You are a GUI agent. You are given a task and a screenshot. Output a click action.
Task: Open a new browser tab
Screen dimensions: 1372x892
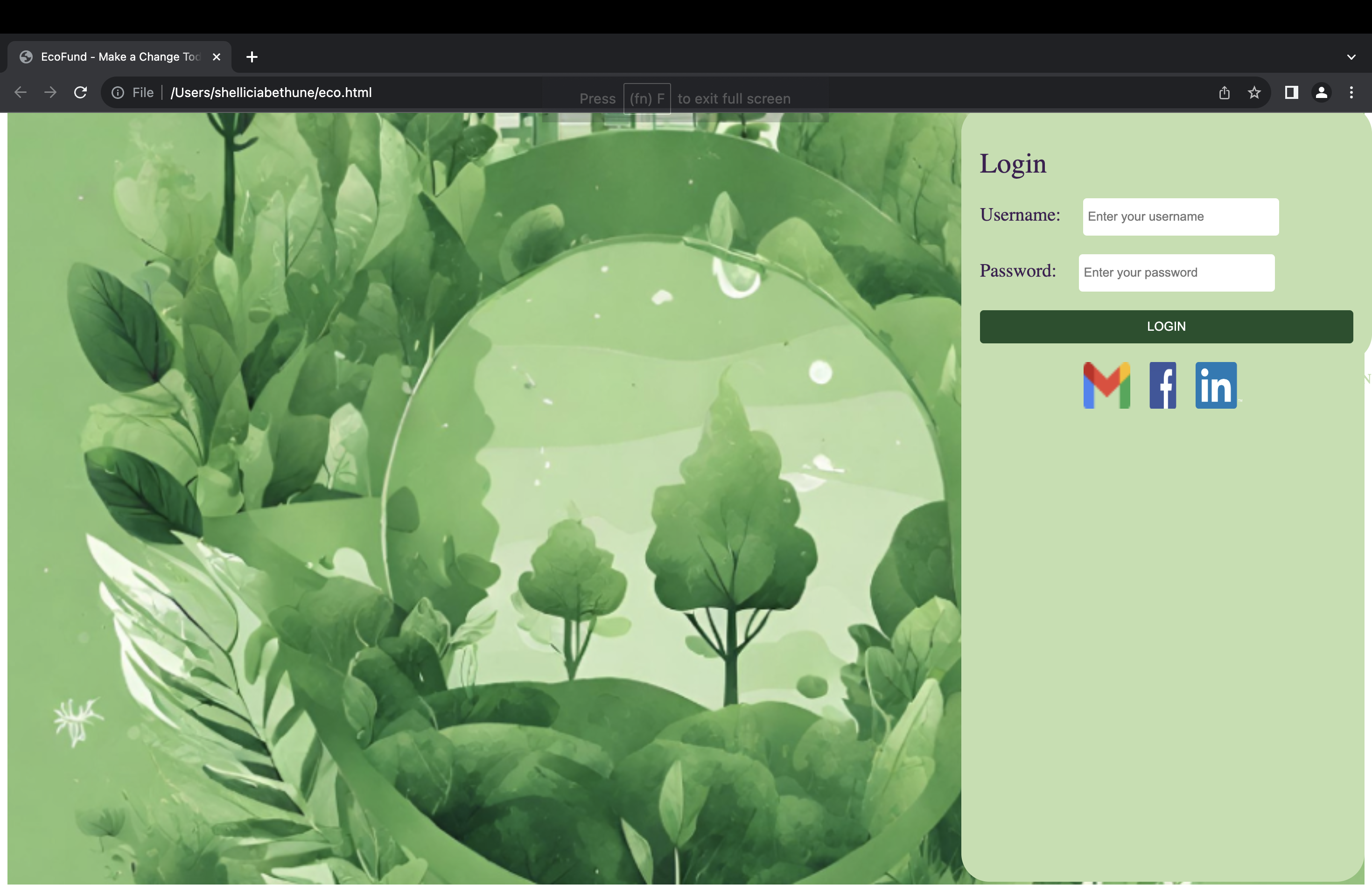[252, 57]
